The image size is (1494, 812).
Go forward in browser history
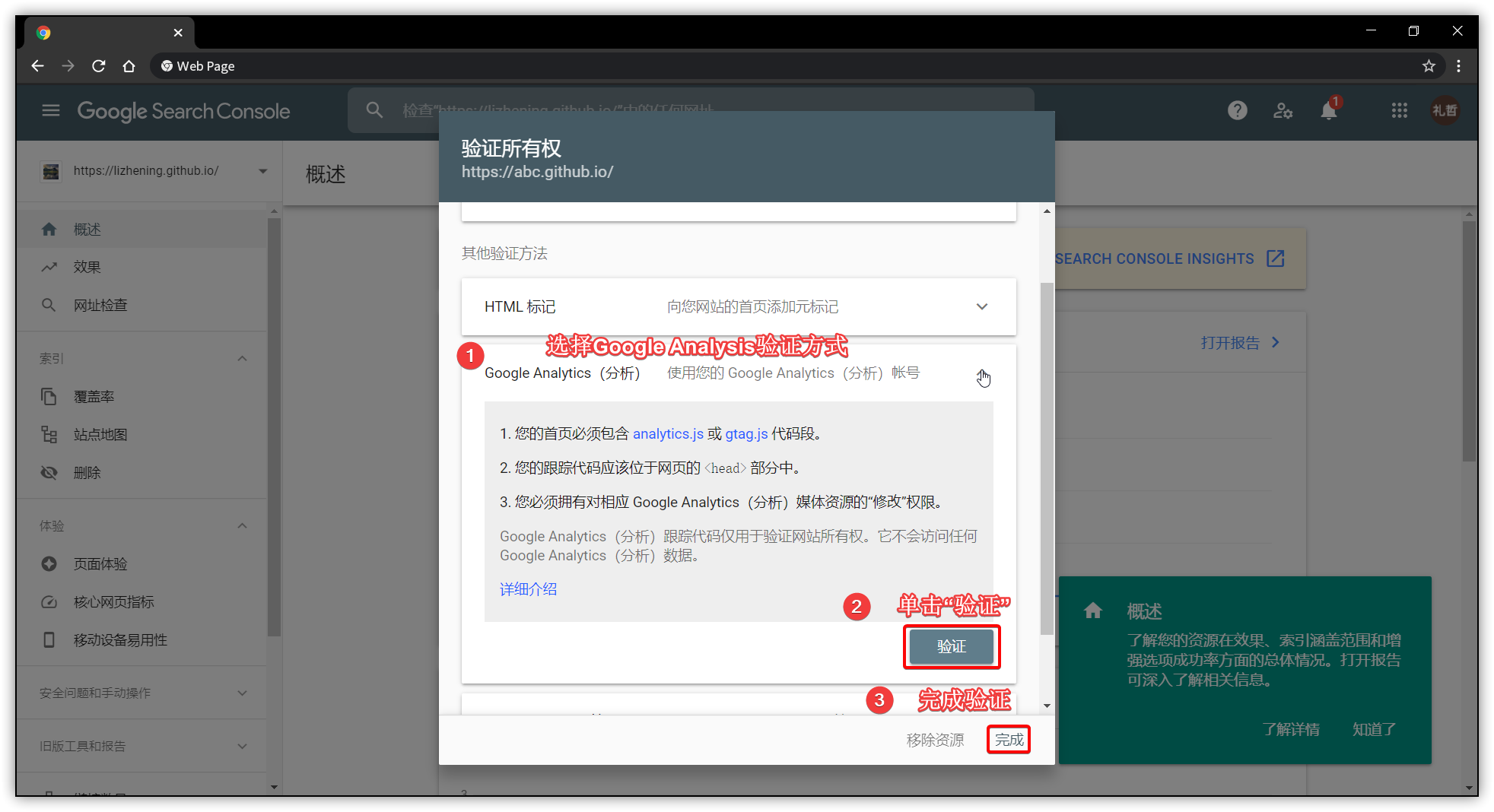[x=68, y=66]
